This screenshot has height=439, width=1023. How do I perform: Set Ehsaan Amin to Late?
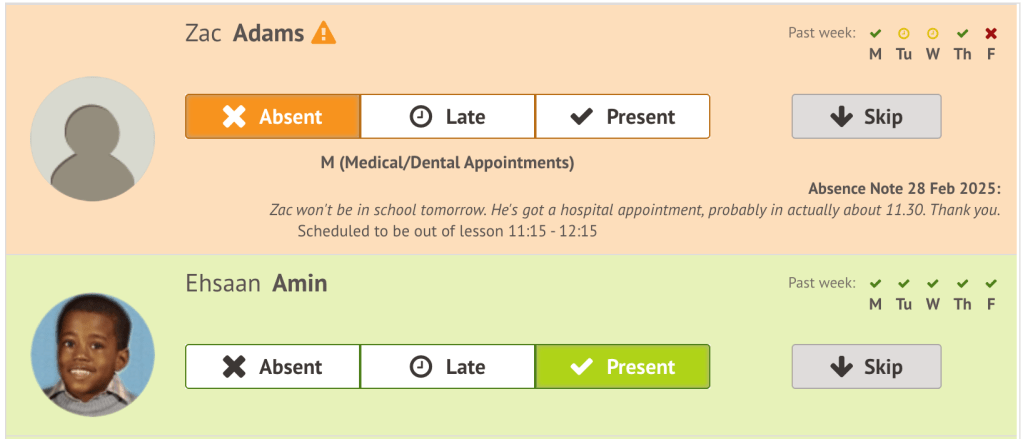[x=447, y=366]
